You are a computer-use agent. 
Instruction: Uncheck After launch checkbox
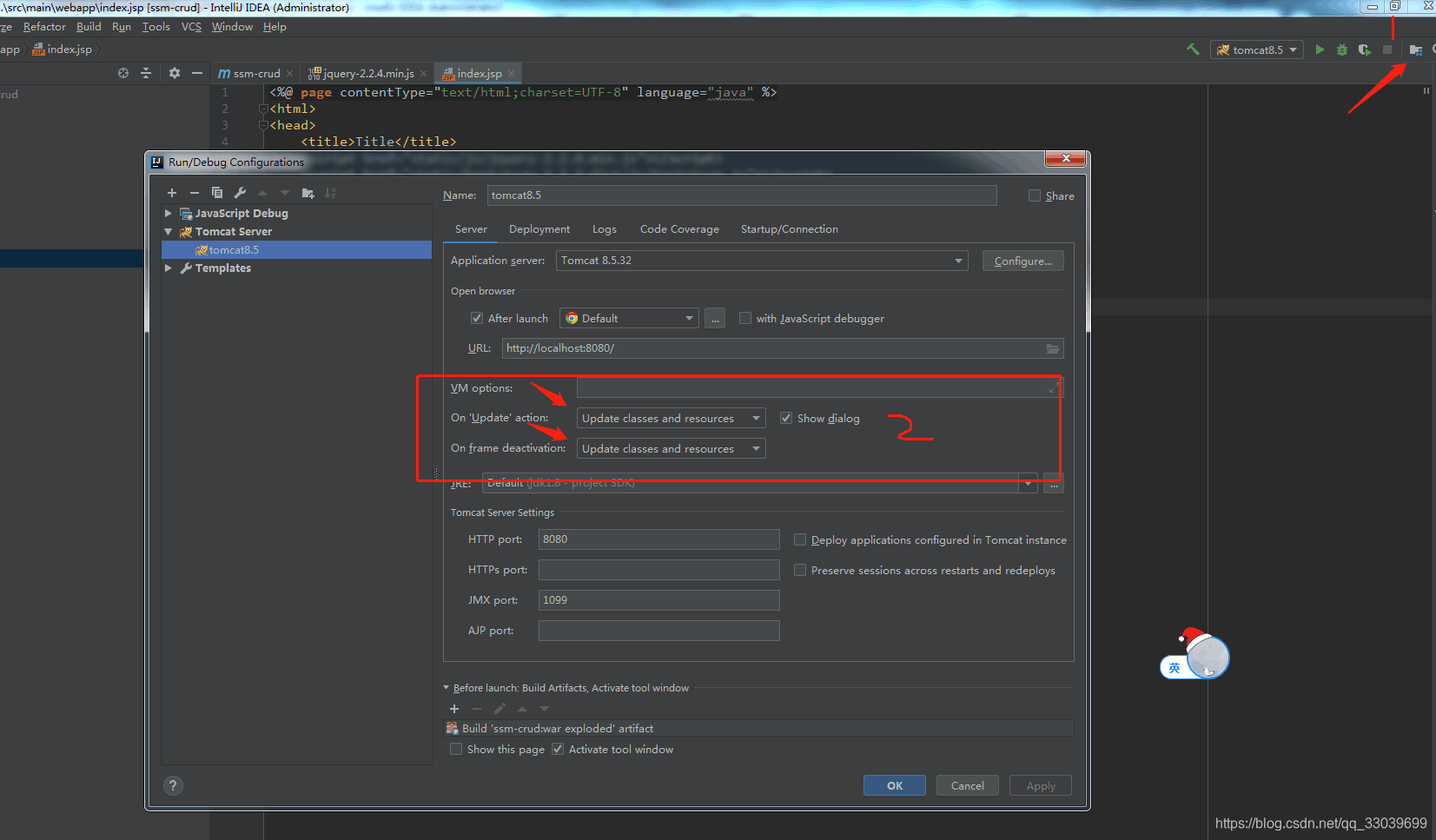point(477,318)
